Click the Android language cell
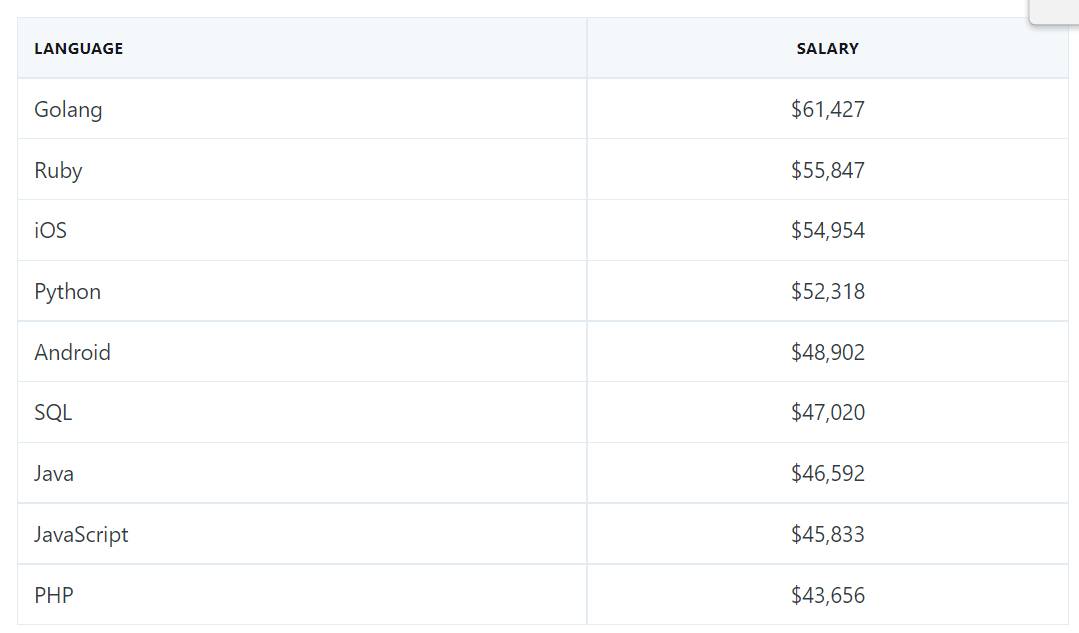The image size is (1079, 633). tap(302, 352)
